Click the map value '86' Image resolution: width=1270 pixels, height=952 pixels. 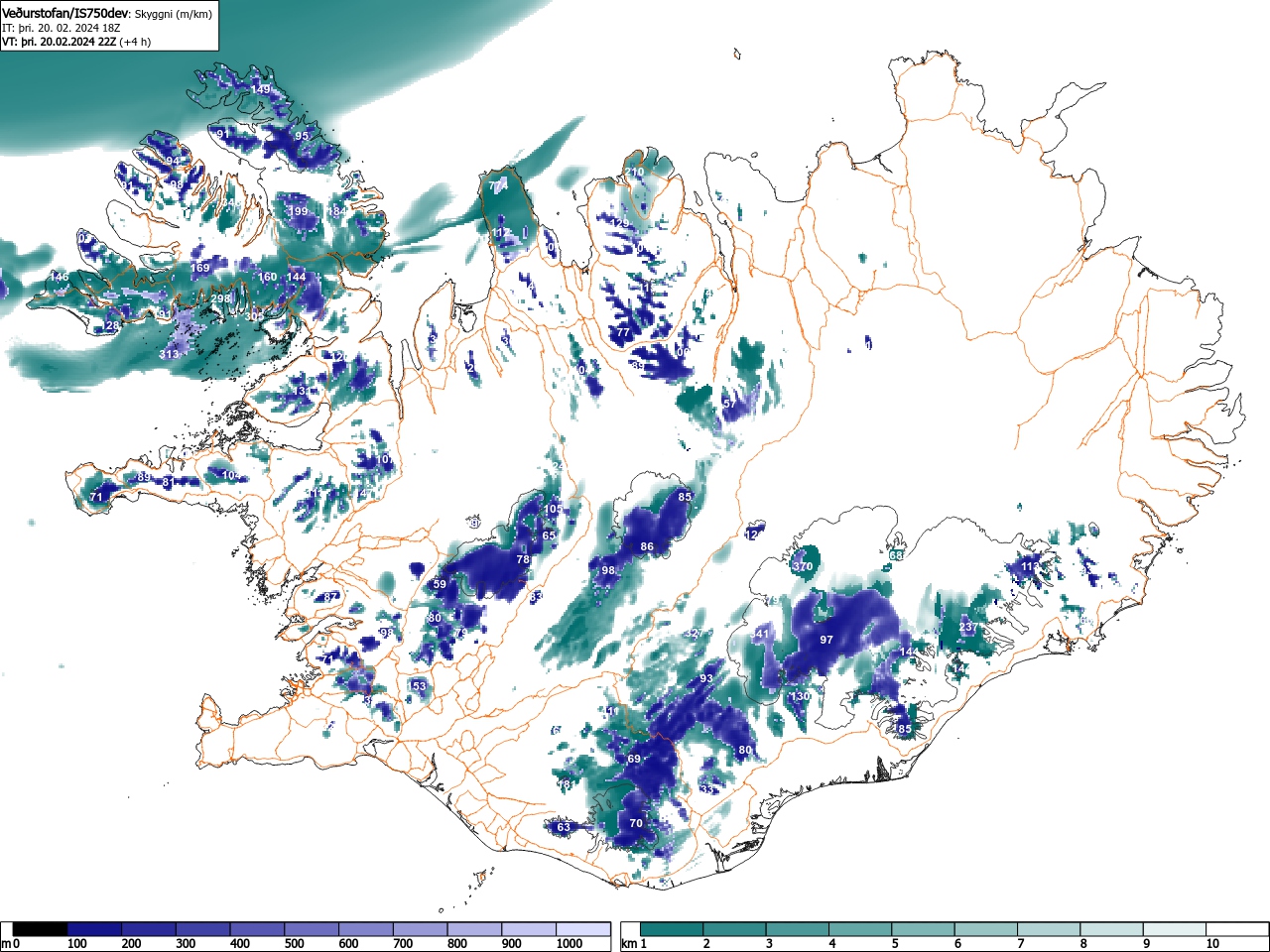tap(647, 546)
